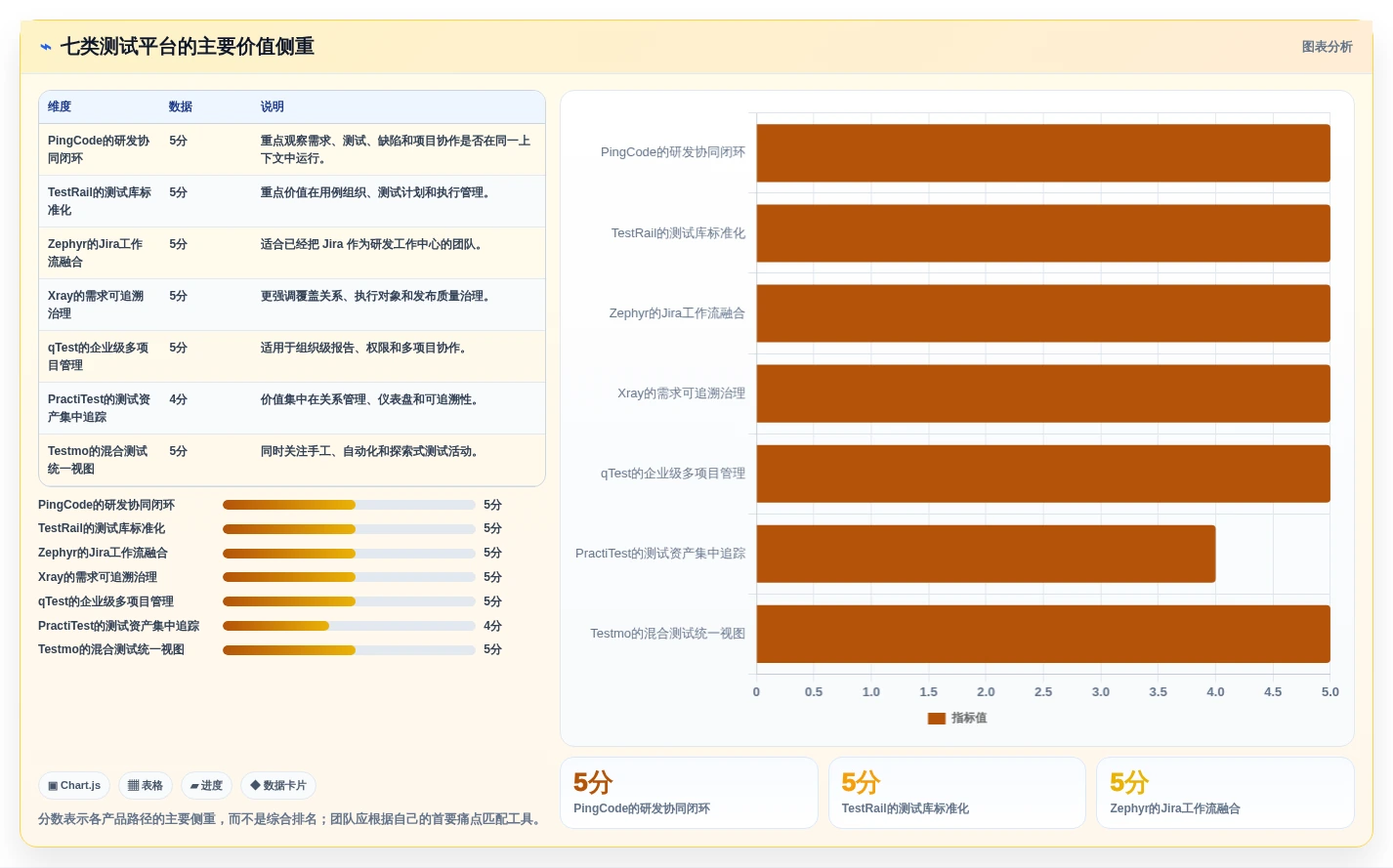Click chart axis label Testmo的混合测试统一视图
1393x868 pixels.
(667, 634)
